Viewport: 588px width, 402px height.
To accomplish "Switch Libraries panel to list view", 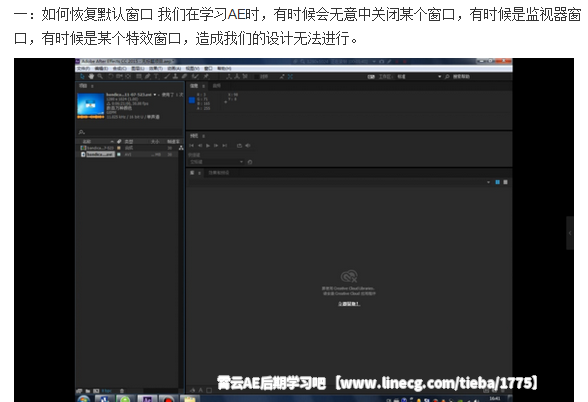I will tap(505, 182).
